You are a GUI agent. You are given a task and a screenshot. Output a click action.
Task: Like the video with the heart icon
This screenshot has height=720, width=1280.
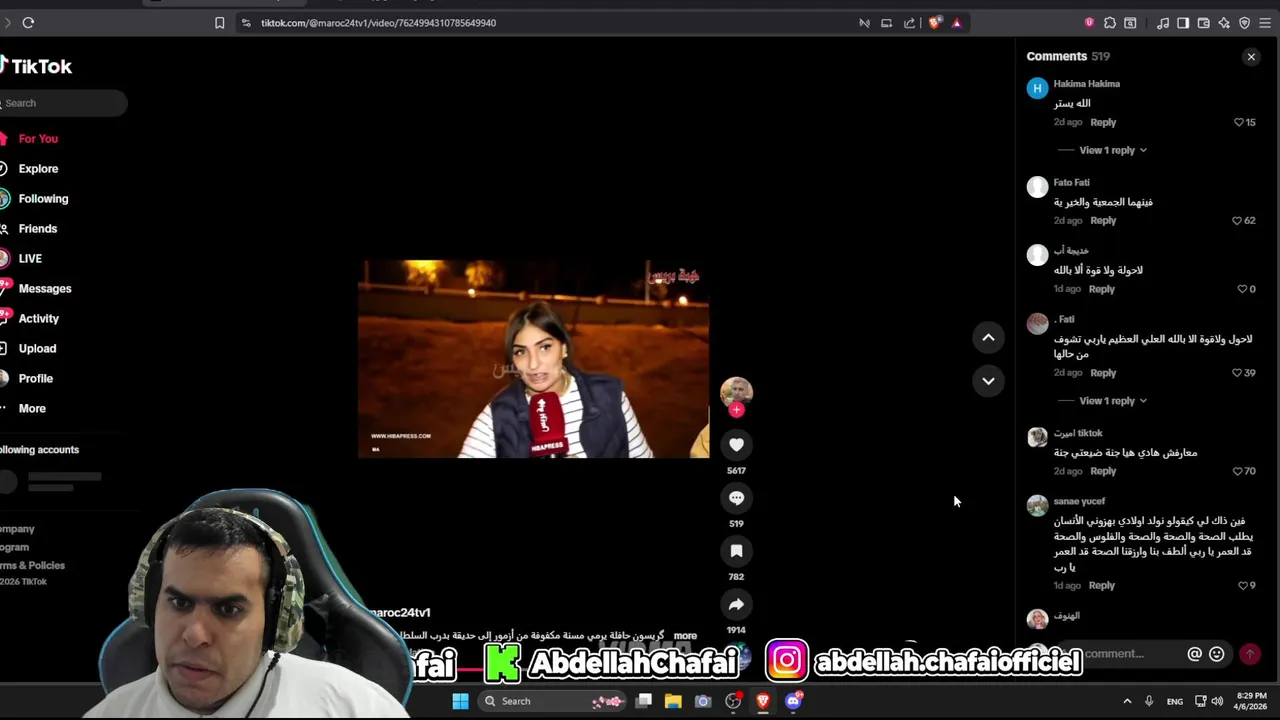pyautogui.click(x=736, y=445)
